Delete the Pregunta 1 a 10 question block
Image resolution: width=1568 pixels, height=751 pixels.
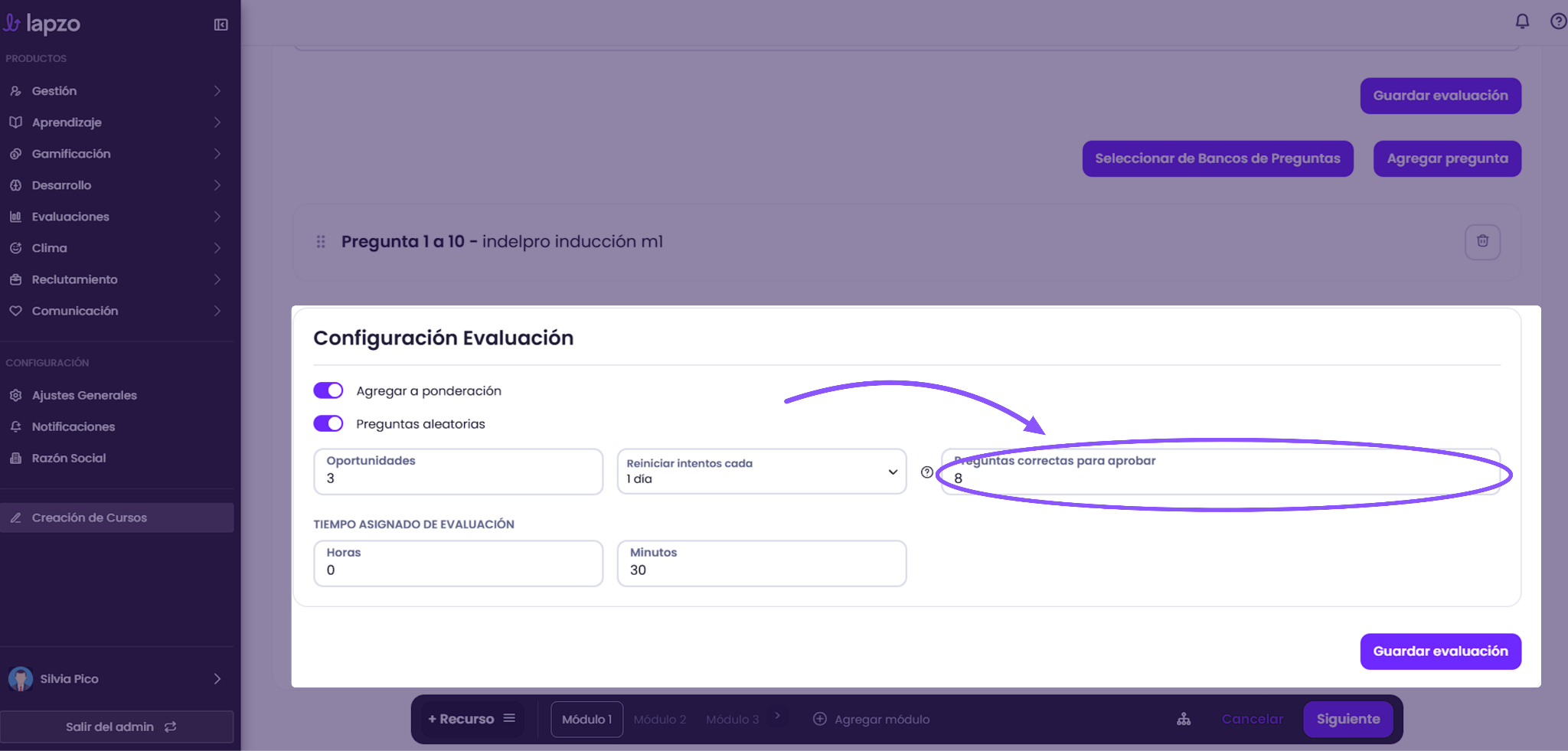coord(1482,241)
